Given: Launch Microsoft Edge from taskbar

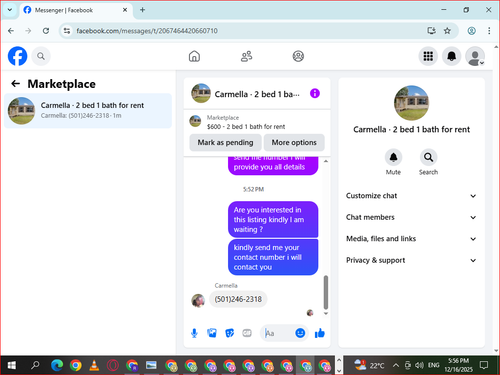Looking at the screenshot, I should click(57, 366).
